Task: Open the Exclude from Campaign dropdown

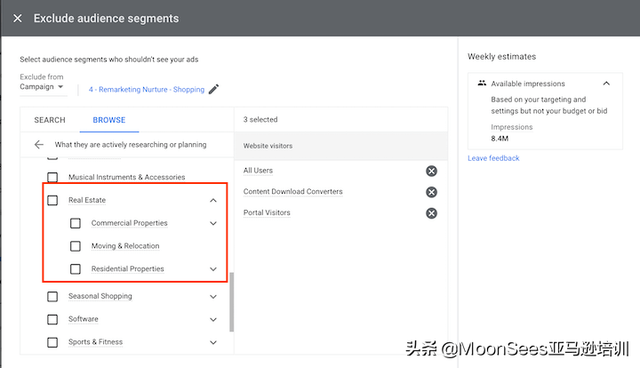Action: (42, 86)
